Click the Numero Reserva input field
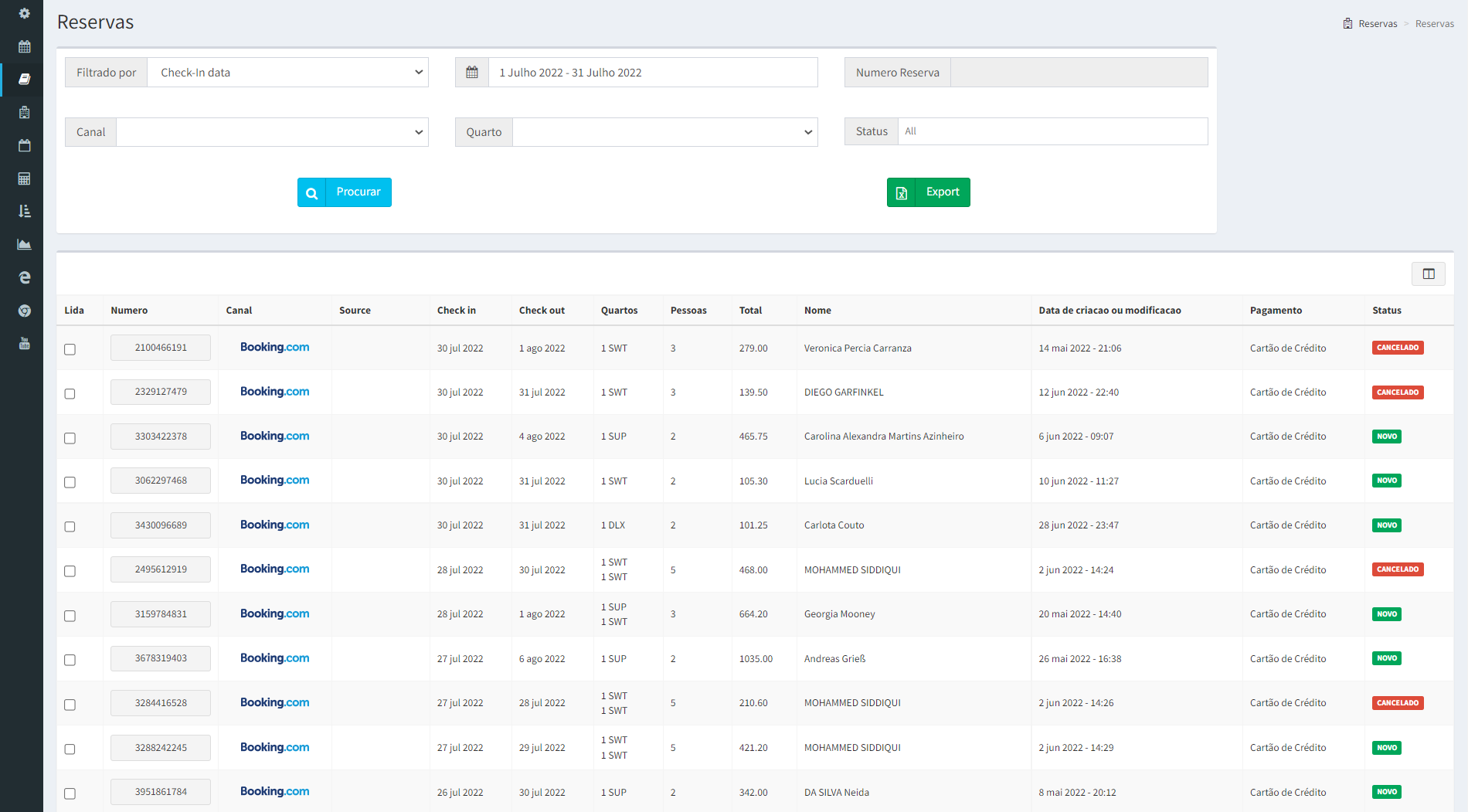This screenshot has width=1468, height=812. [1079, 73]
